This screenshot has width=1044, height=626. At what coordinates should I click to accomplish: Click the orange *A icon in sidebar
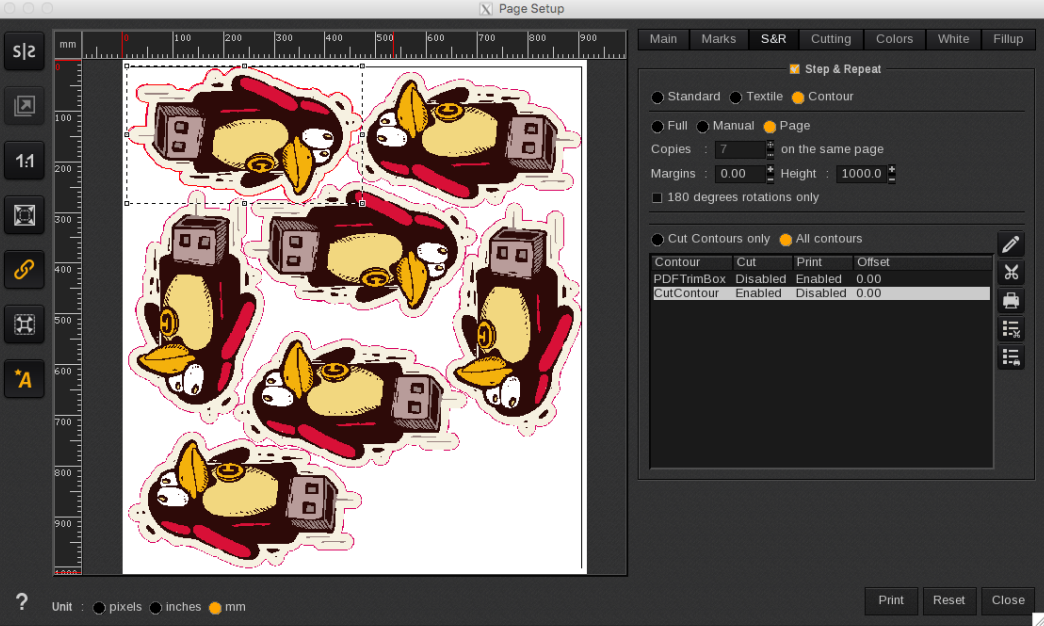point(24,378)
